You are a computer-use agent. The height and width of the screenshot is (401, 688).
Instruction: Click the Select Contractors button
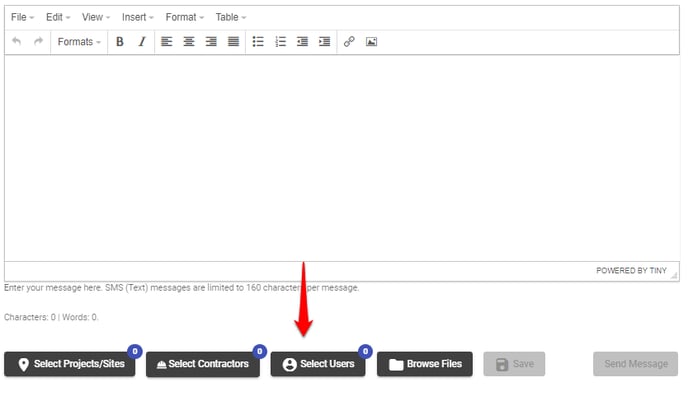tap(203, 364)
